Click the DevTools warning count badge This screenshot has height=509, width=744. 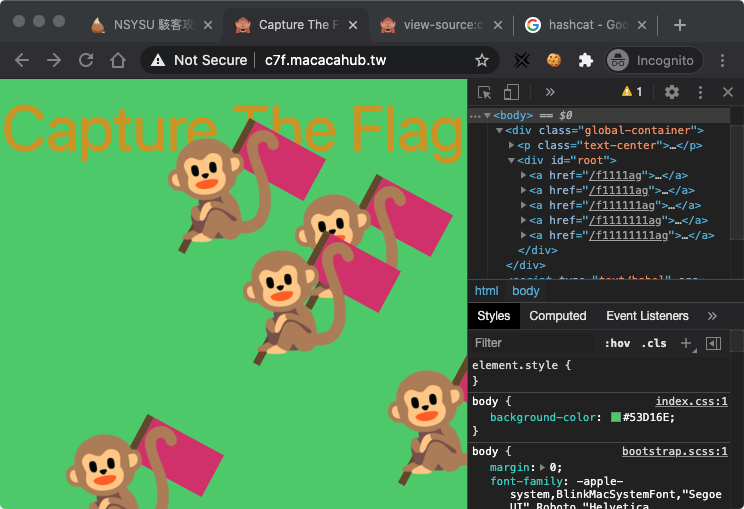pos(632,92)
